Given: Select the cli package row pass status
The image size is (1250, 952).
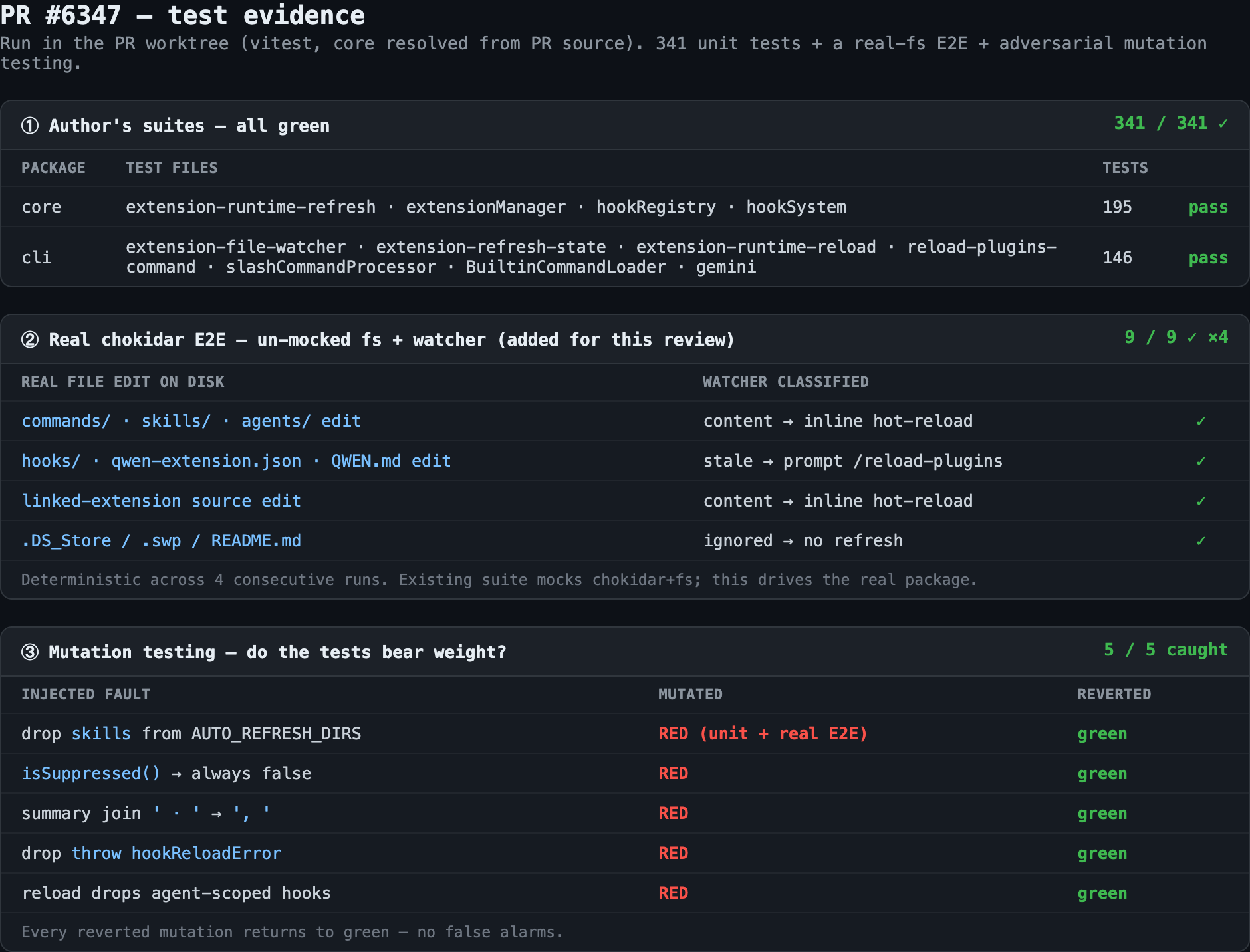Looking at the screenshot, I should (1208, 258).
